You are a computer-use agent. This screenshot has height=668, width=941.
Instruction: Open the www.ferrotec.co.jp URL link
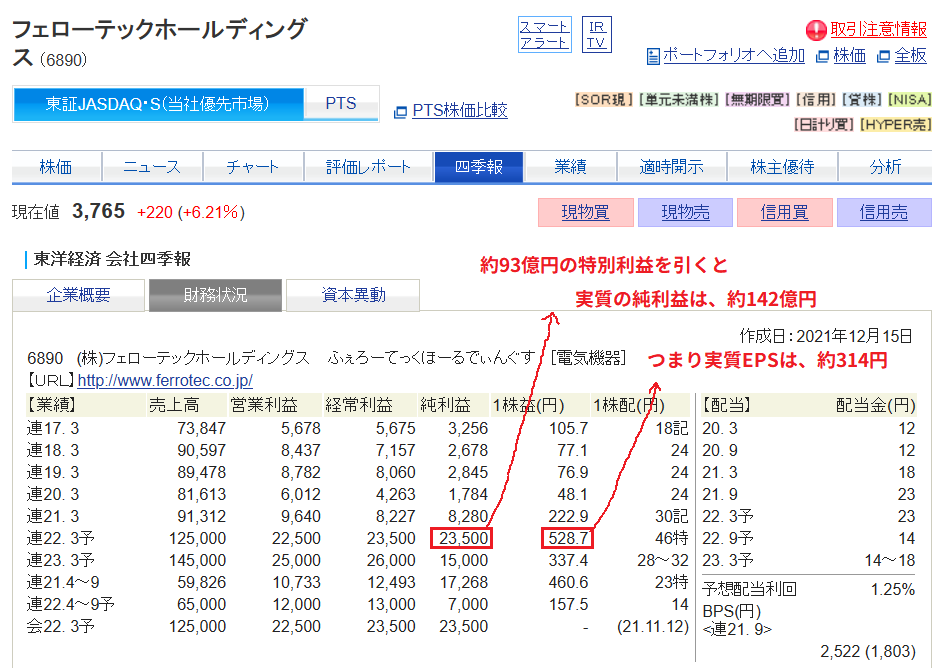[x=165, y=381]
